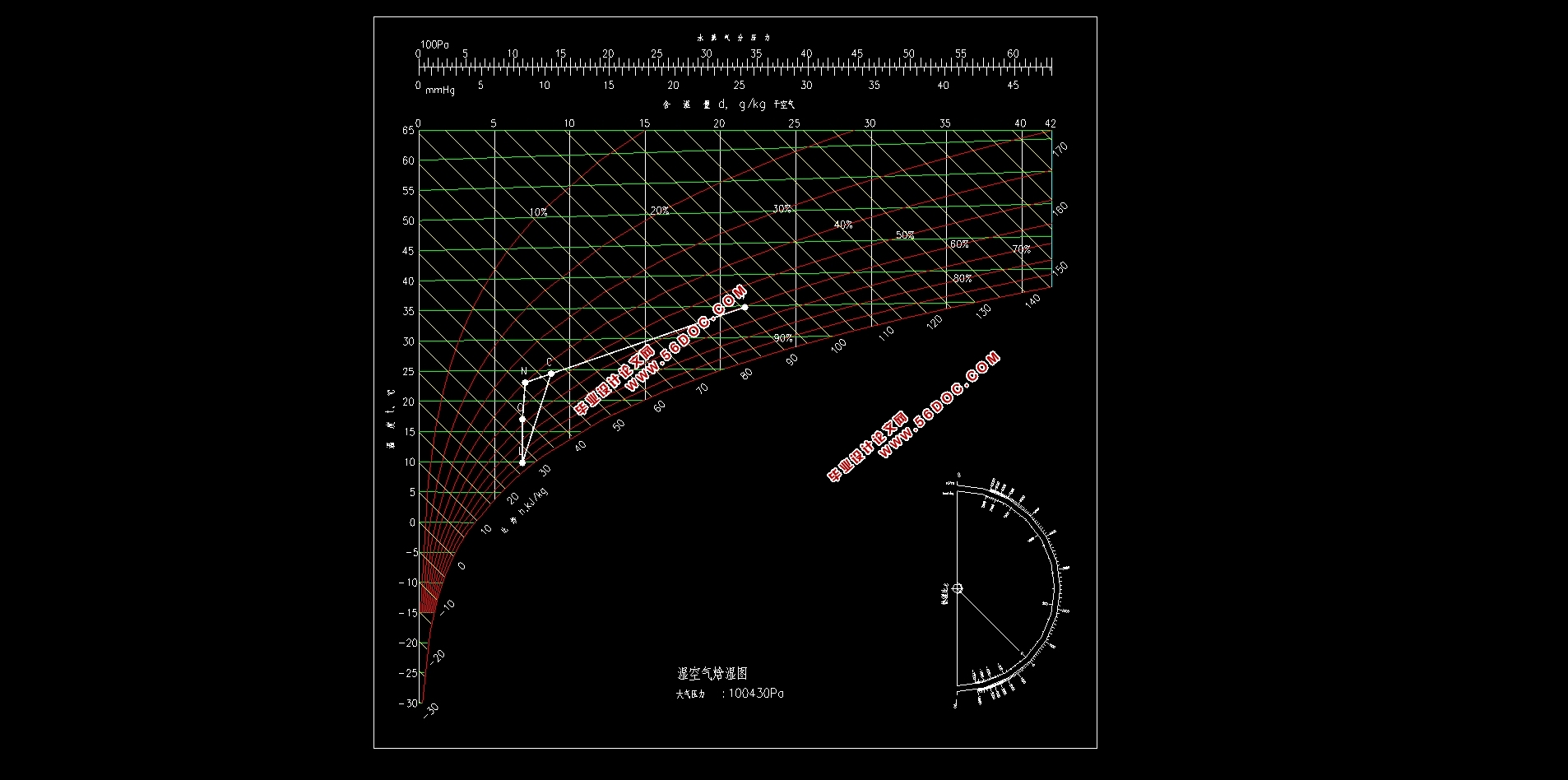Click the center circle of the heat-moisture ratio protractor
This screenshot has width=1568, height=780.
(x=957, y=588)
